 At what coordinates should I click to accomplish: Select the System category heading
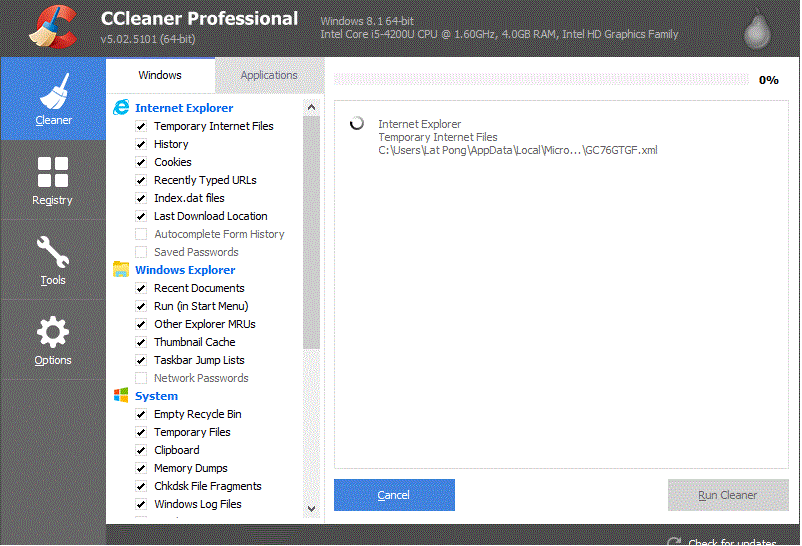pos(157,396)
